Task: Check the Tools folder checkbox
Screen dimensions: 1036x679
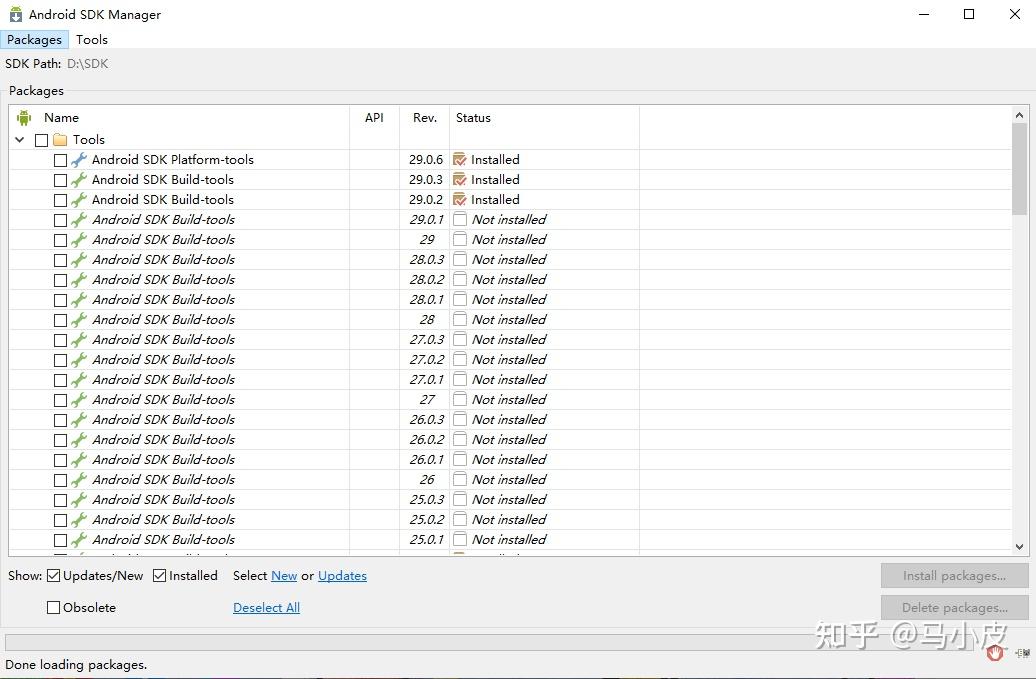Action: click(42, 140)
